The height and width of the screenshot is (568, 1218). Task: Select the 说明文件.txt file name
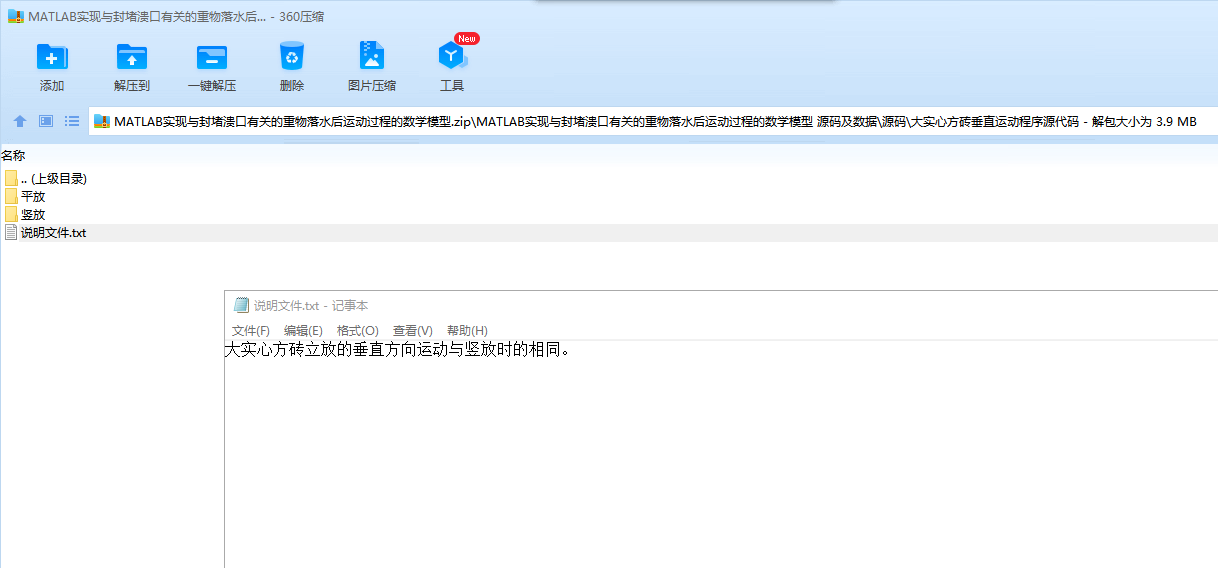tap(54, 232)
